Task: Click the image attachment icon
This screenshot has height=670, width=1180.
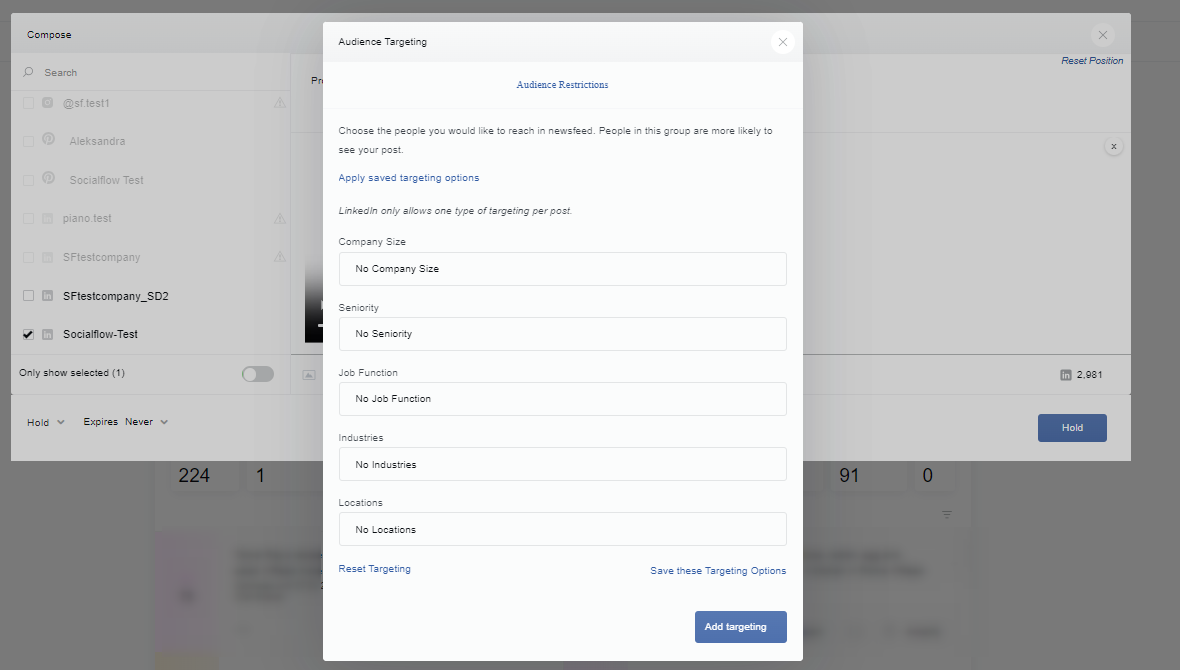Action: point(309,375)
